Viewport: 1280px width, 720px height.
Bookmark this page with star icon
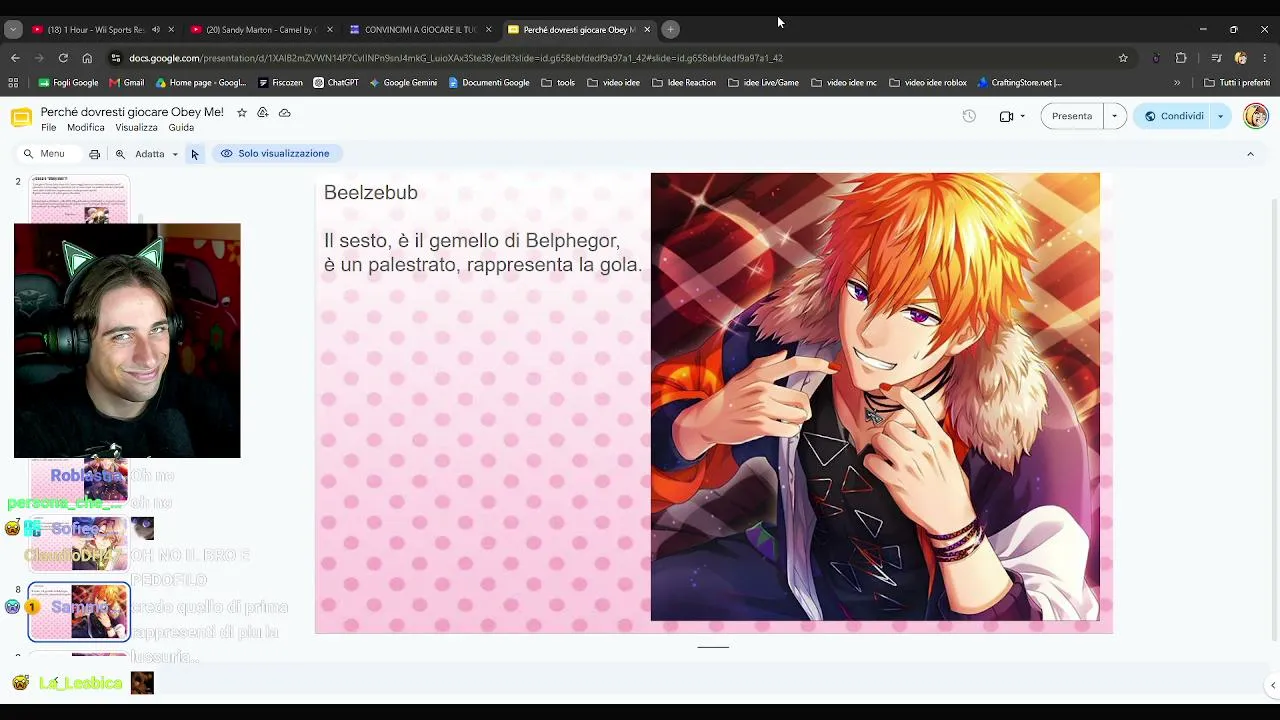[1123, 58]
